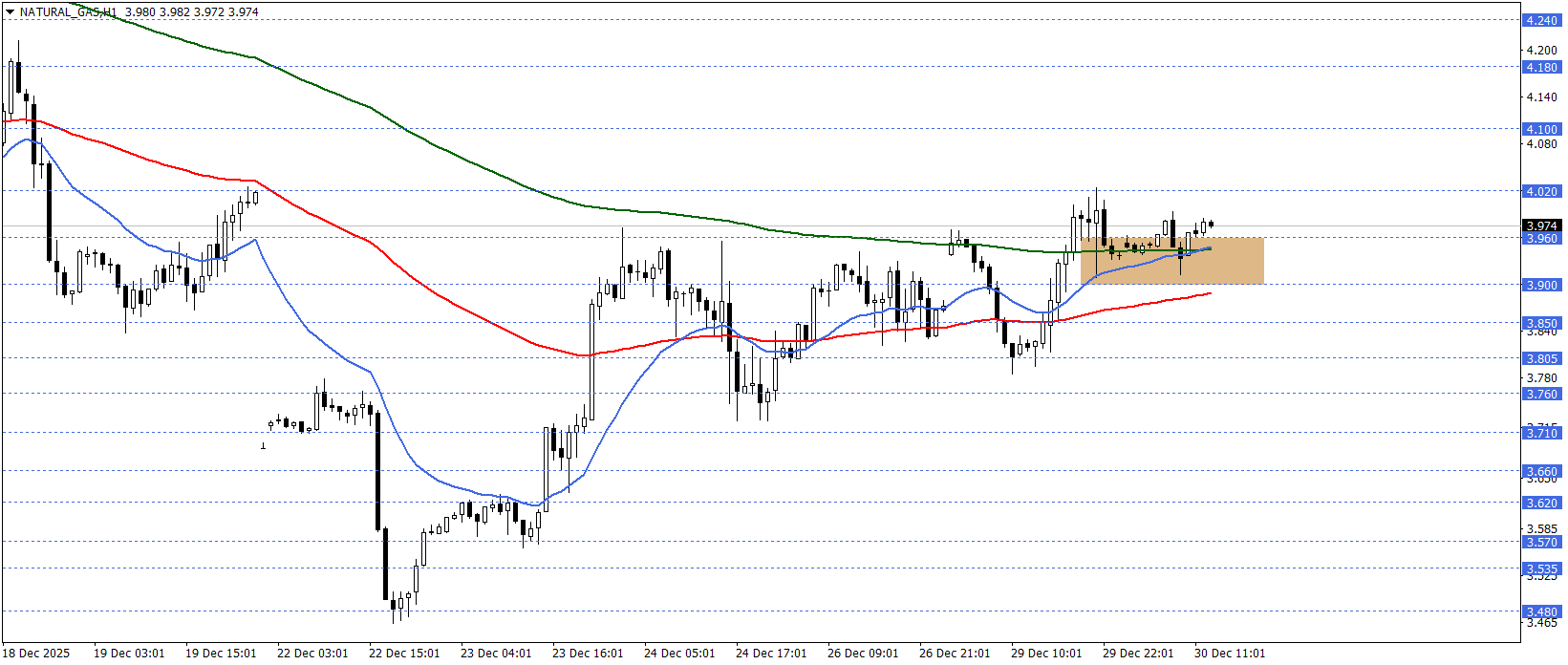The image size is (1568, 665).
Task: Click the 3.480 bottom level tag
Action: point(1541,611)
